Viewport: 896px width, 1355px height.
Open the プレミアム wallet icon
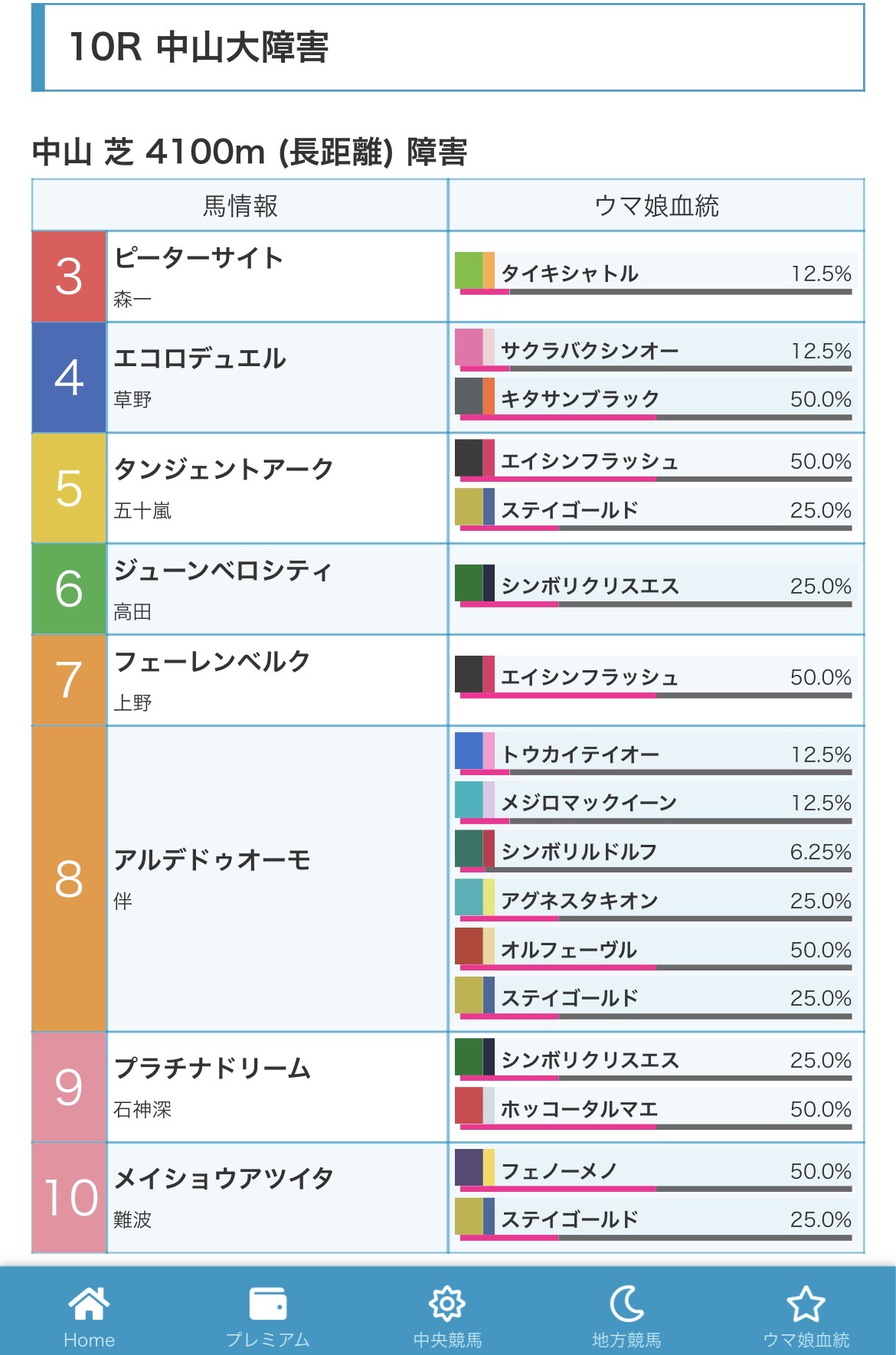(x=268, y=1304)
